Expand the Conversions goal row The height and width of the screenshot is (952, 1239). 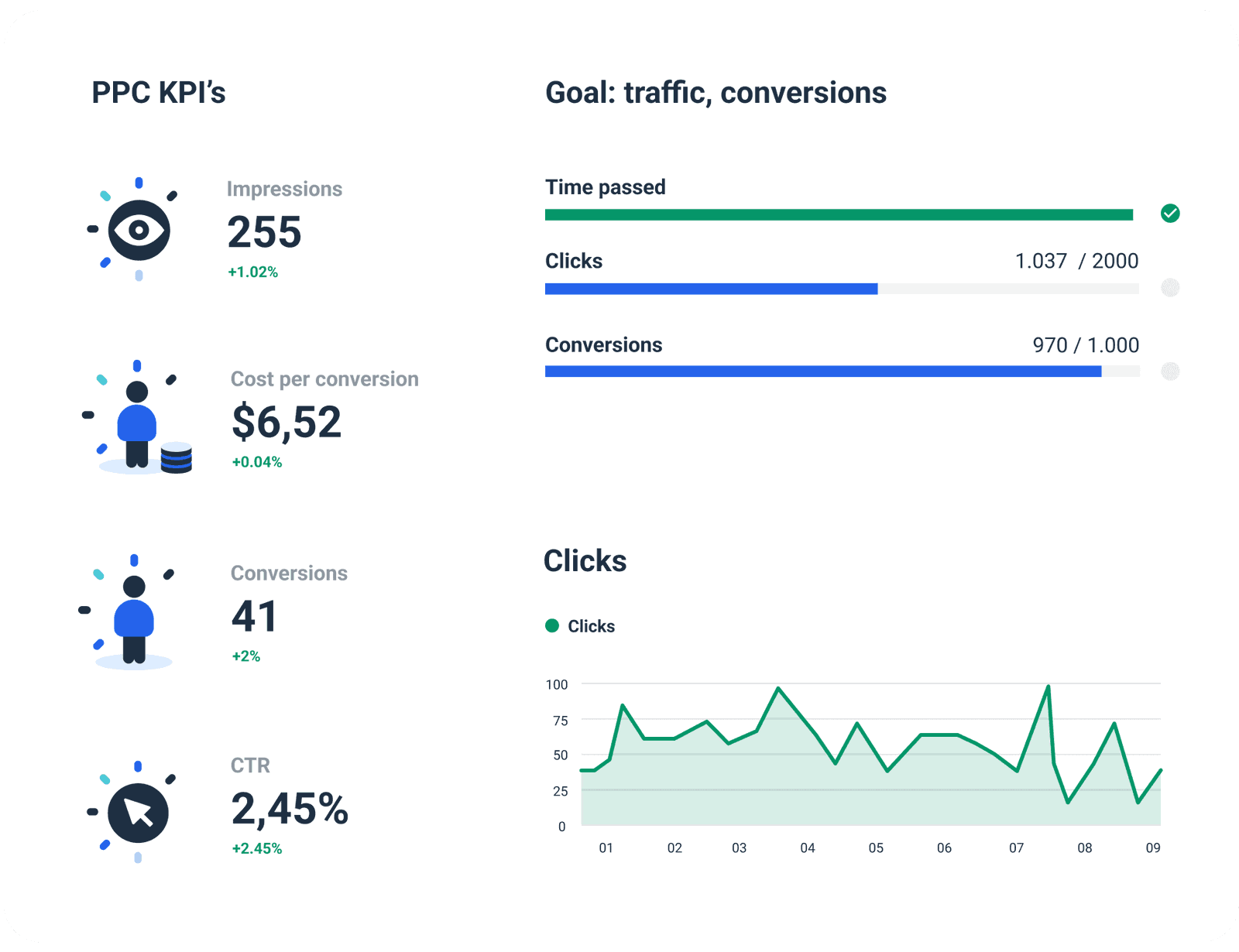pyautogui.click(x=604, y=344)
